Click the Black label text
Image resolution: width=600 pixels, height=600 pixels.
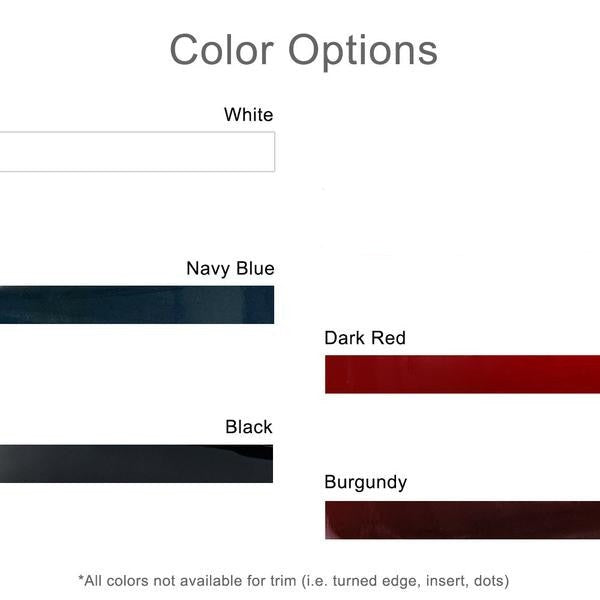tap(249, 427)
